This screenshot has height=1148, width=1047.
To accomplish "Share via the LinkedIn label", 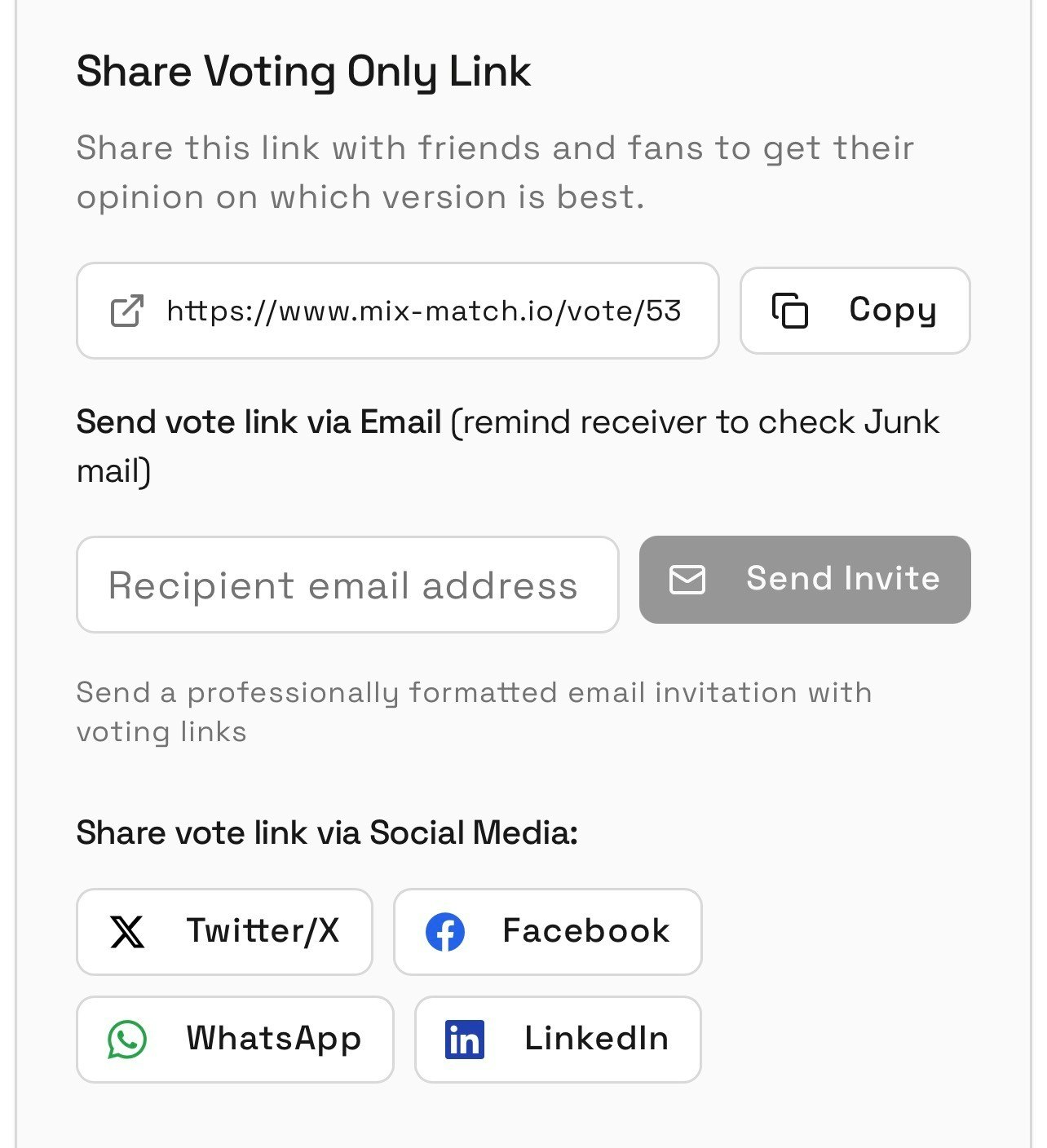I will pos(596,1039).
